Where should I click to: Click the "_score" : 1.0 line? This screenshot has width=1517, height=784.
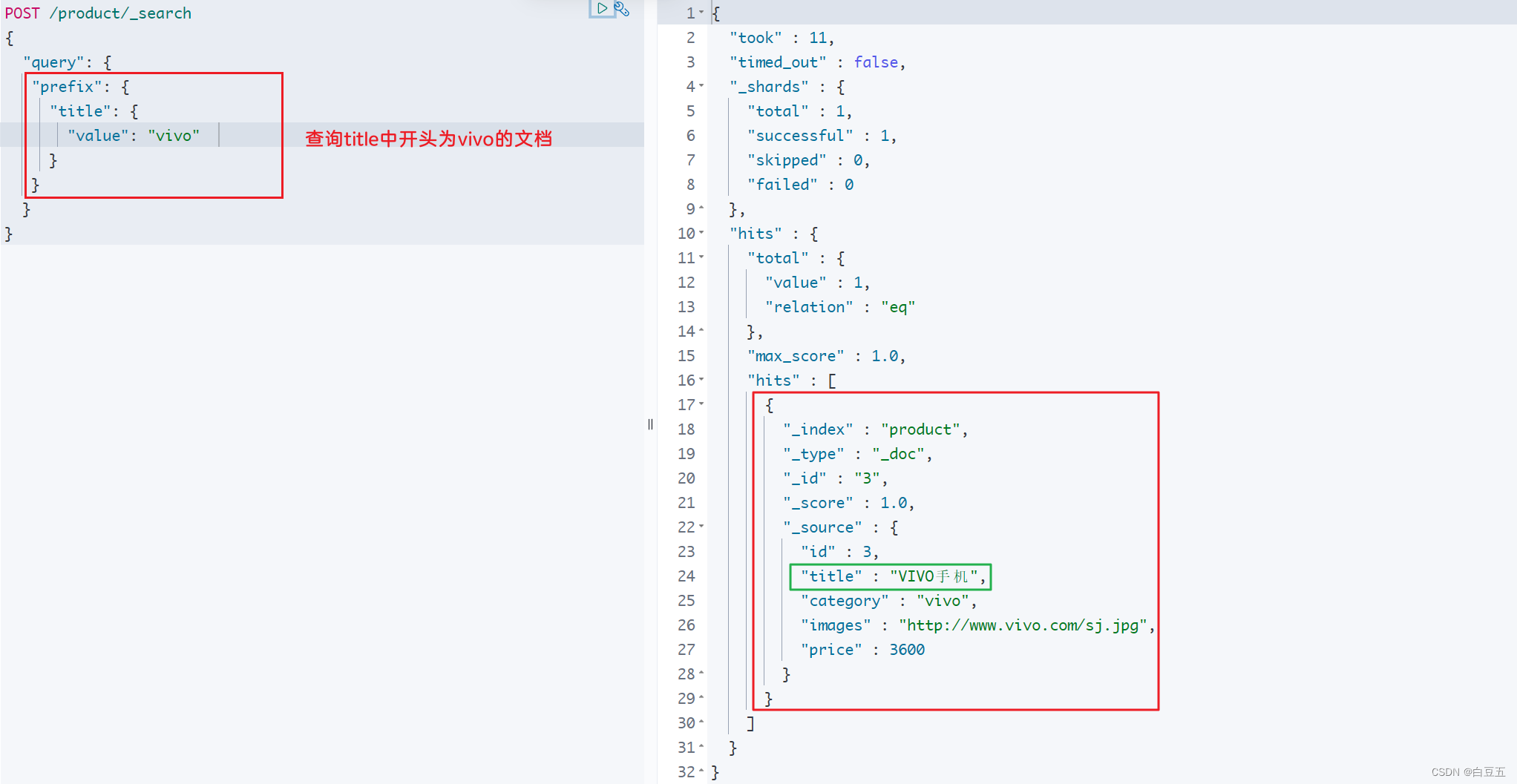click(x=849, y=503)
